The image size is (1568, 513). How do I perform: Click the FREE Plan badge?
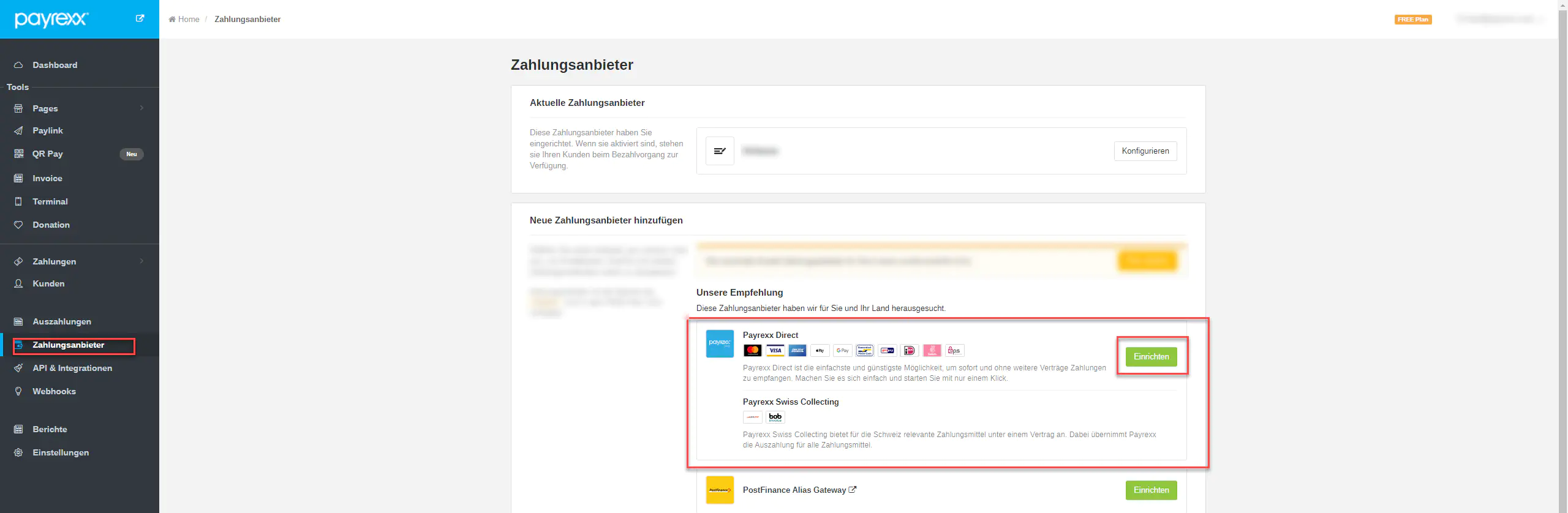1412,20
